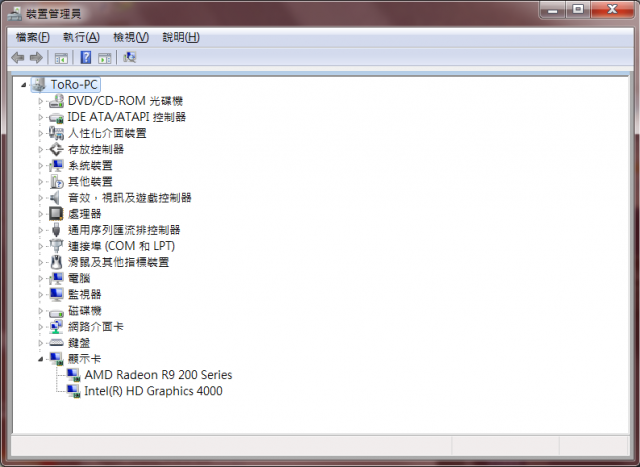
Task: Click the 系統裝置 icon
Action: tap(56, 165)
